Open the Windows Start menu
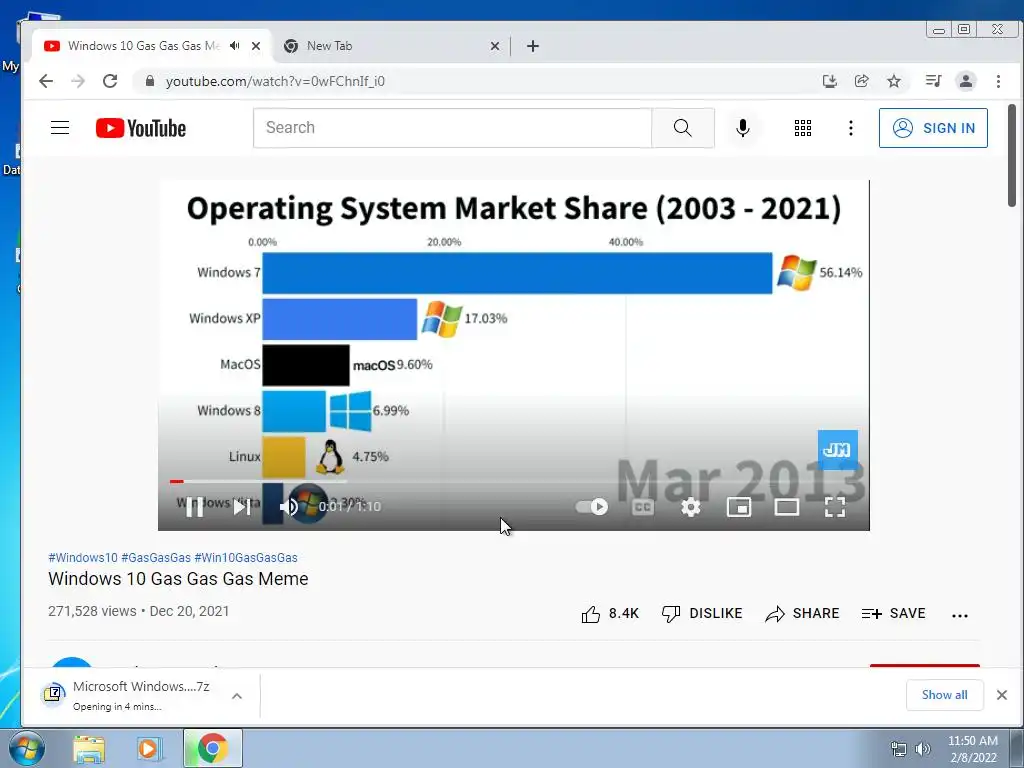 coord(26,748)
